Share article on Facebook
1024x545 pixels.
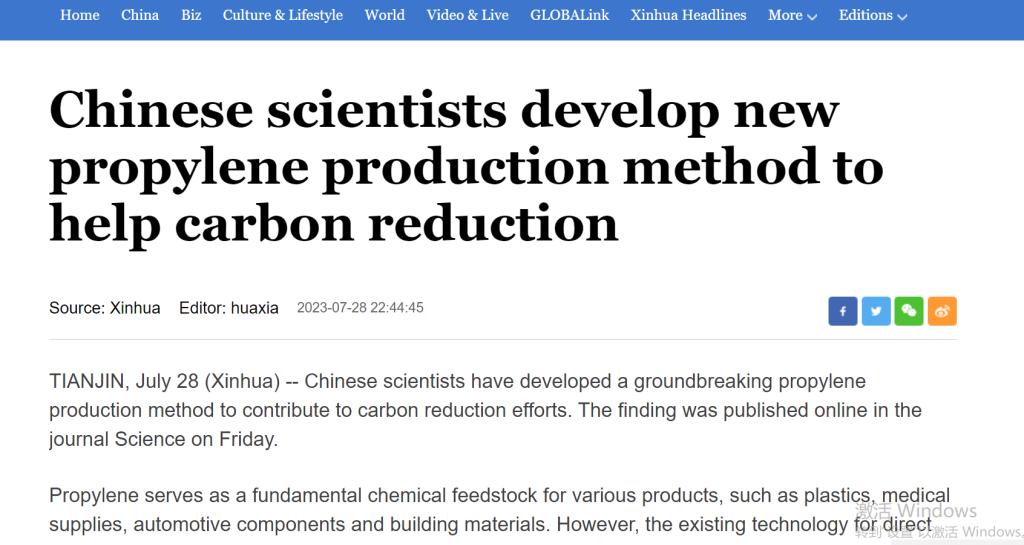coord(843,311)
